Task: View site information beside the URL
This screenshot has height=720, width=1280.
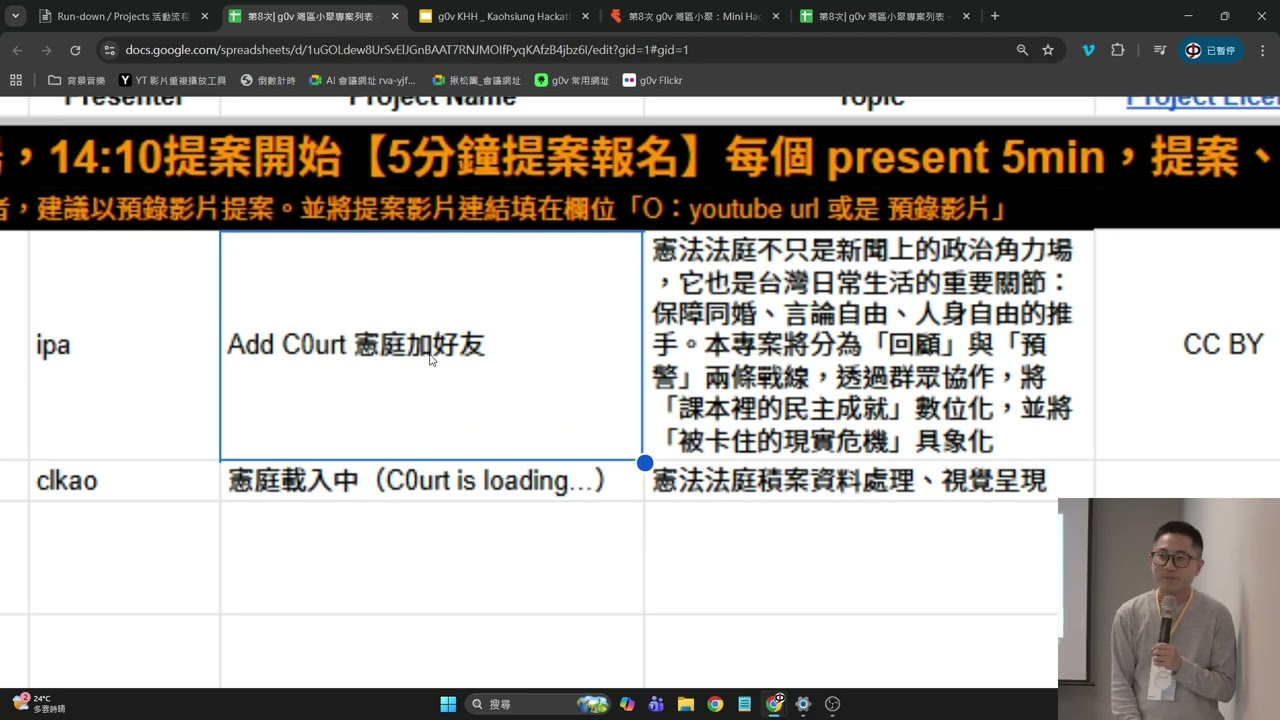Action: pos(108,50)
